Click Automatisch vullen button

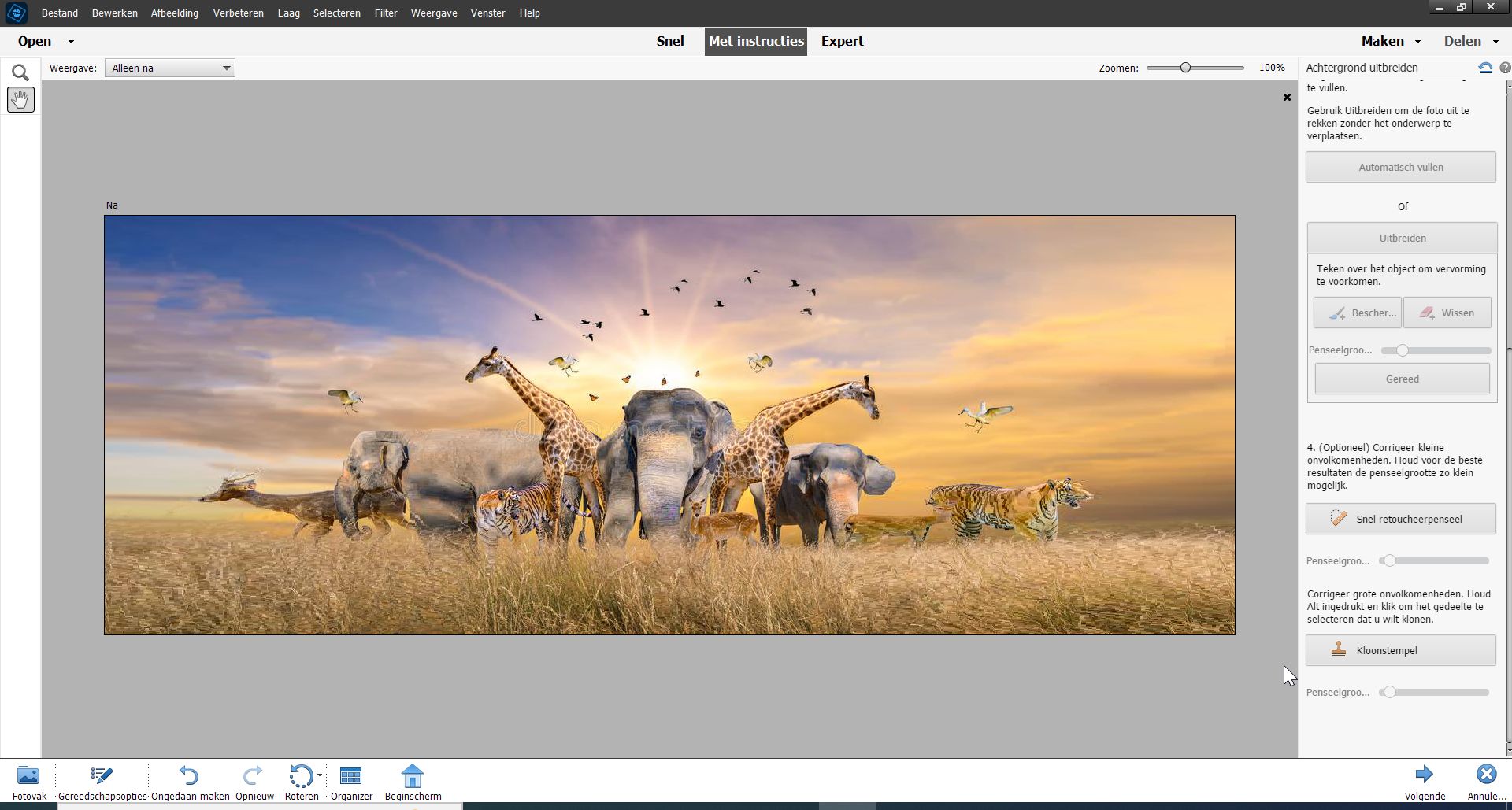tap(1401, 167)
